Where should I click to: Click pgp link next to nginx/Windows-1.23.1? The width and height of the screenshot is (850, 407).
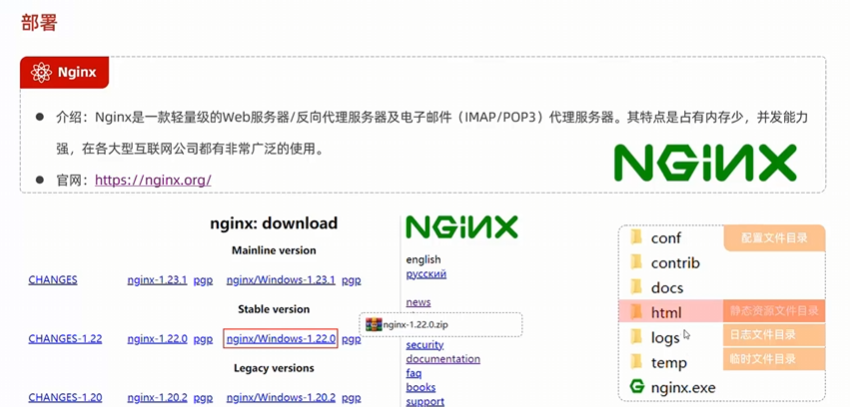[351, 281]
